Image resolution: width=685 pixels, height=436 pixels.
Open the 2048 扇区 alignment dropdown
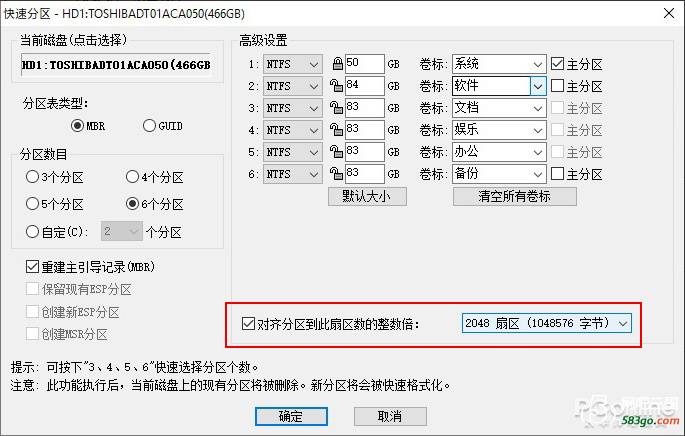[547, 323]
